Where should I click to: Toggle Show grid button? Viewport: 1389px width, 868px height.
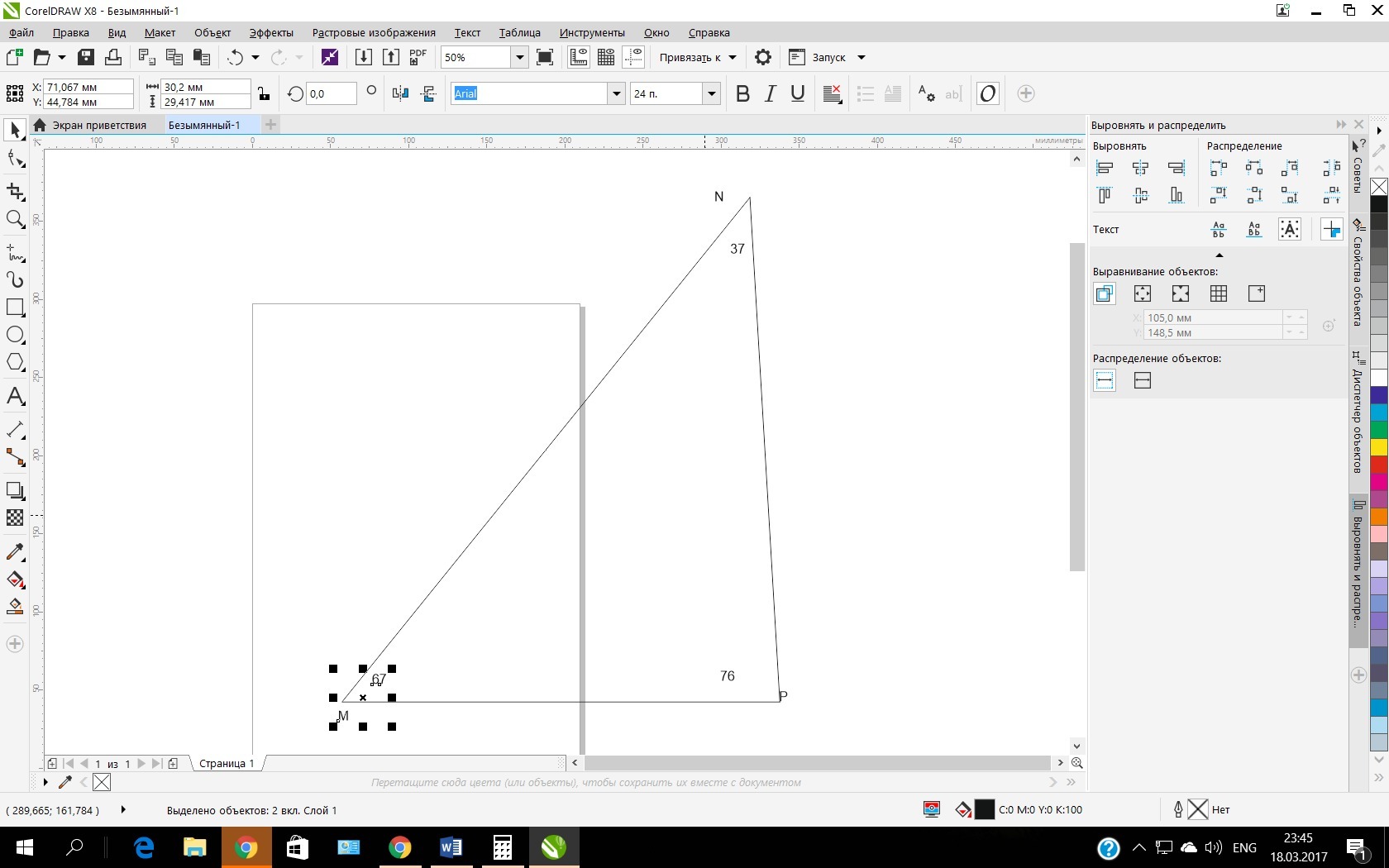606,57
